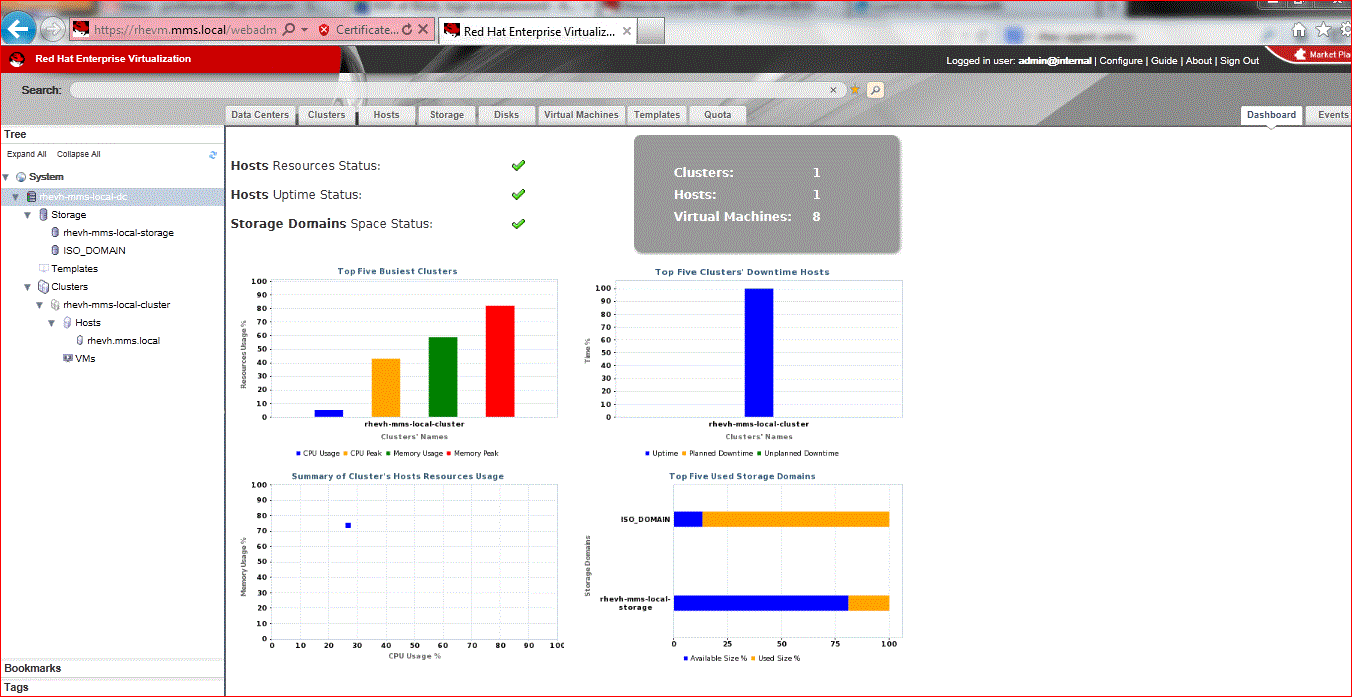Click the red Memory Peak bar
Screen dimensions: 1352x697
pyautogui.click(x=500, y=361)
